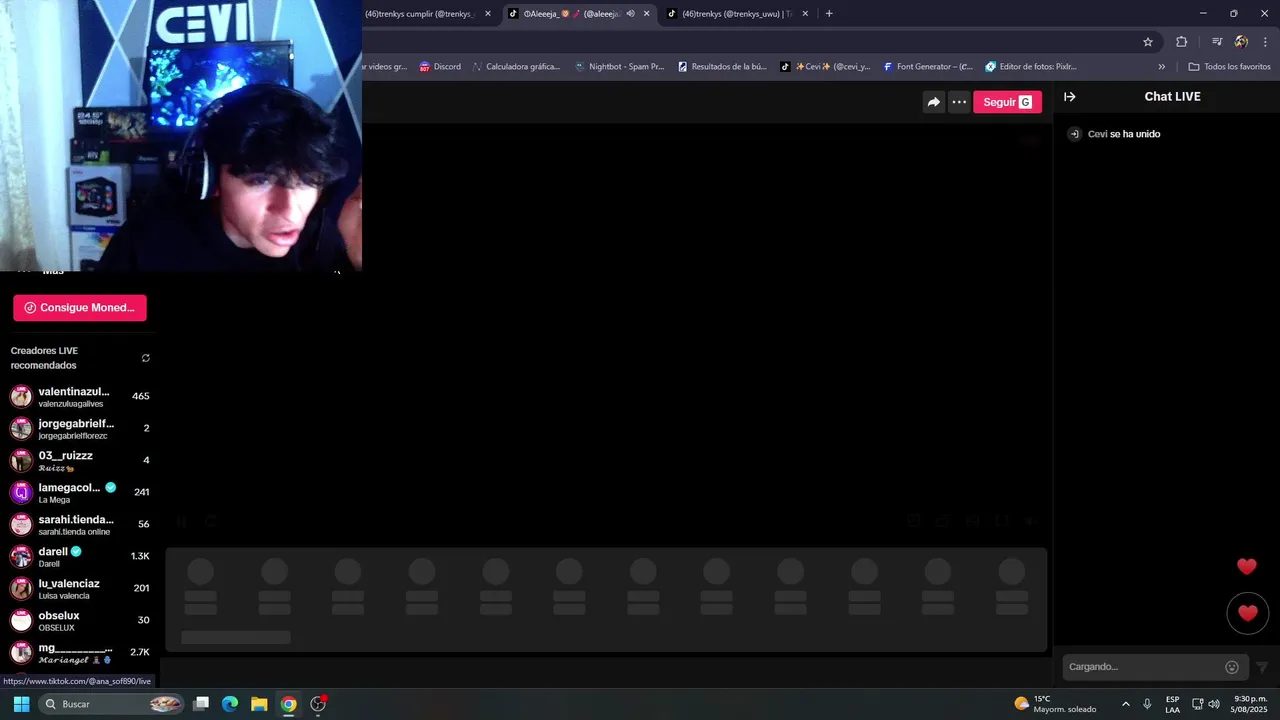Image resolution: width=1280 pixels, height=720 pixels.
Task: Refresh the recommended LIVE creators list
Action: [146, 358]
